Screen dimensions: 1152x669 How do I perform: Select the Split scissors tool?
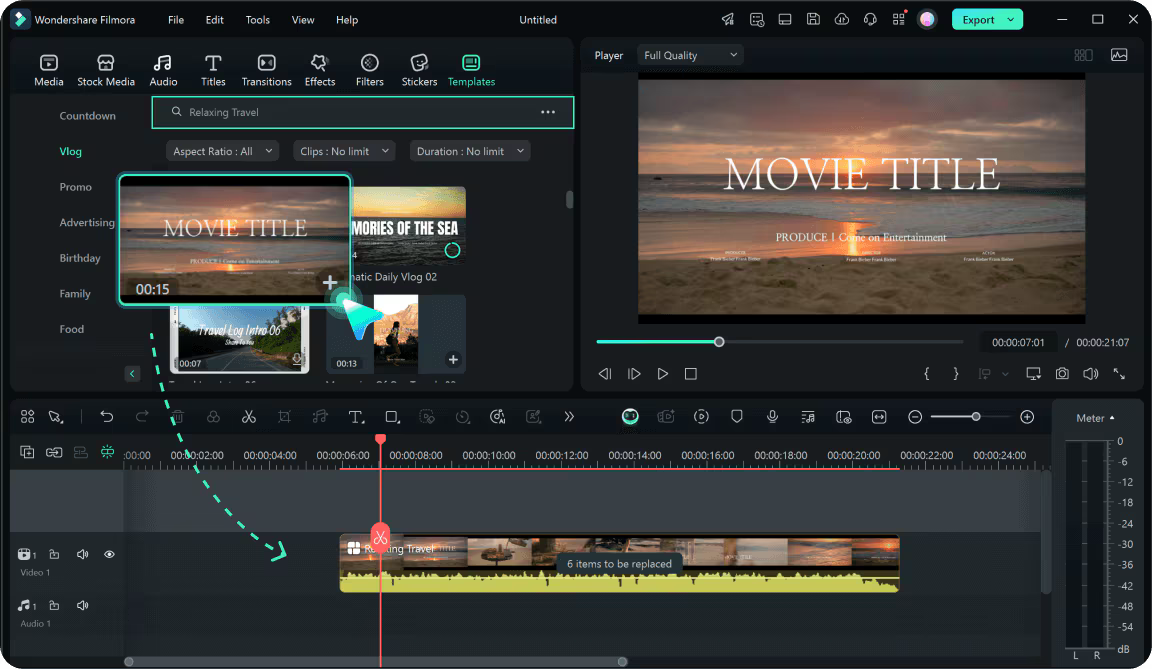point(249,417)
